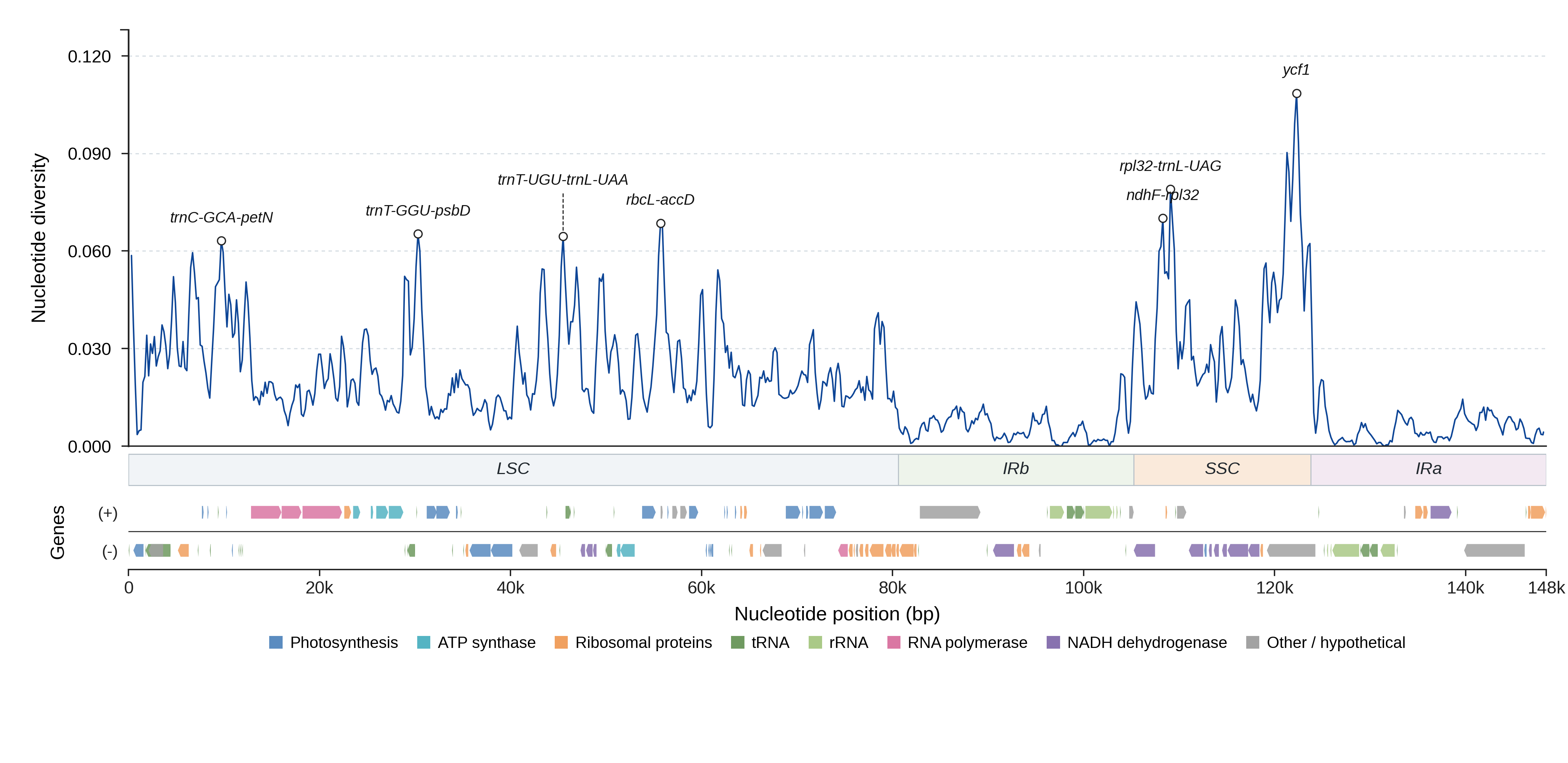The height and width of the screenshot is (763, 1568).
Task: Pick the purple NADH dehydrogenase legend swatch
Action: pyautogui.click(x=1053, y=642)
